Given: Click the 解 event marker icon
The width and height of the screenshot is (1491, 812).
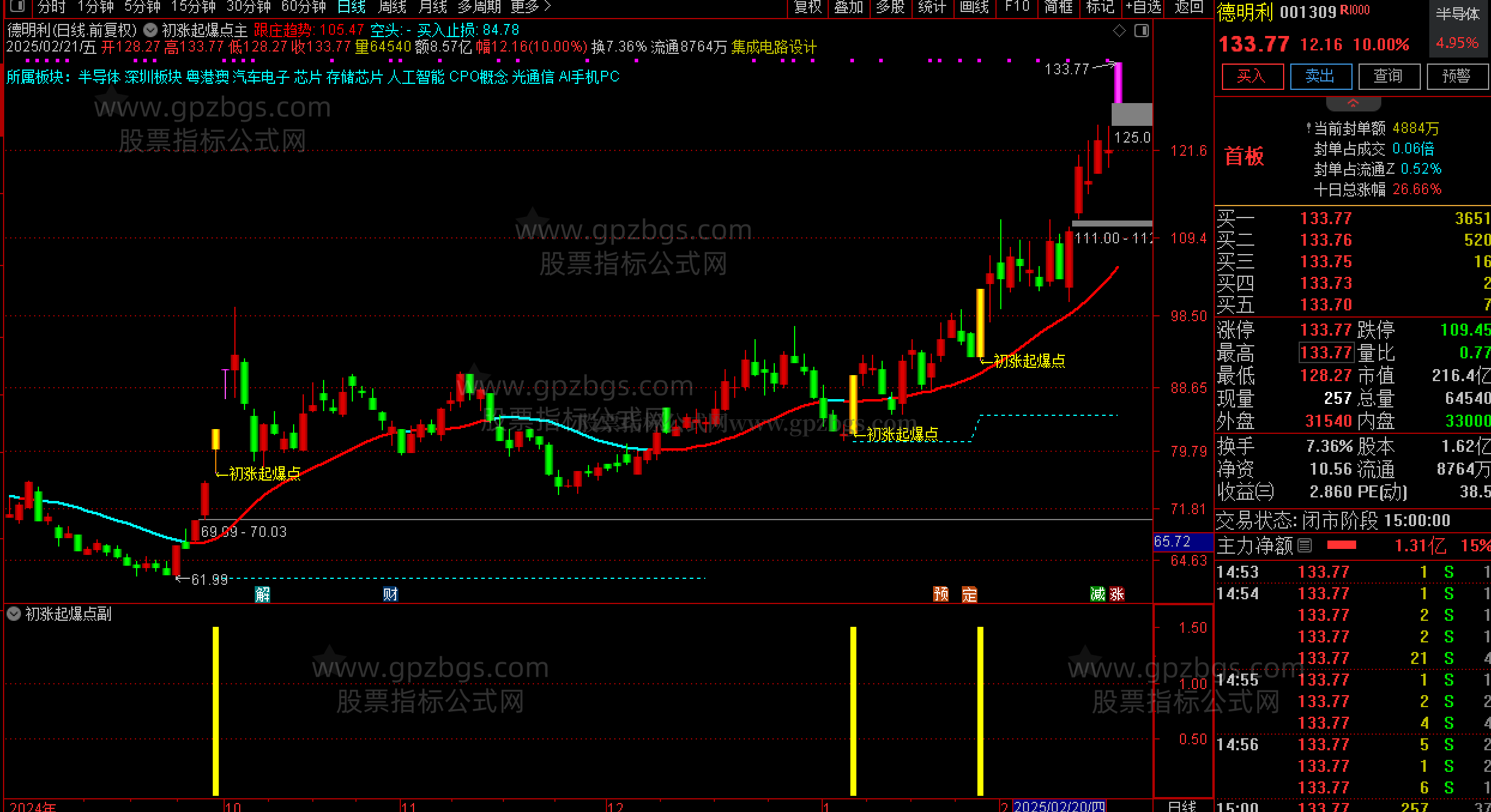Looking at the screenshot, I should coord(262,594).
